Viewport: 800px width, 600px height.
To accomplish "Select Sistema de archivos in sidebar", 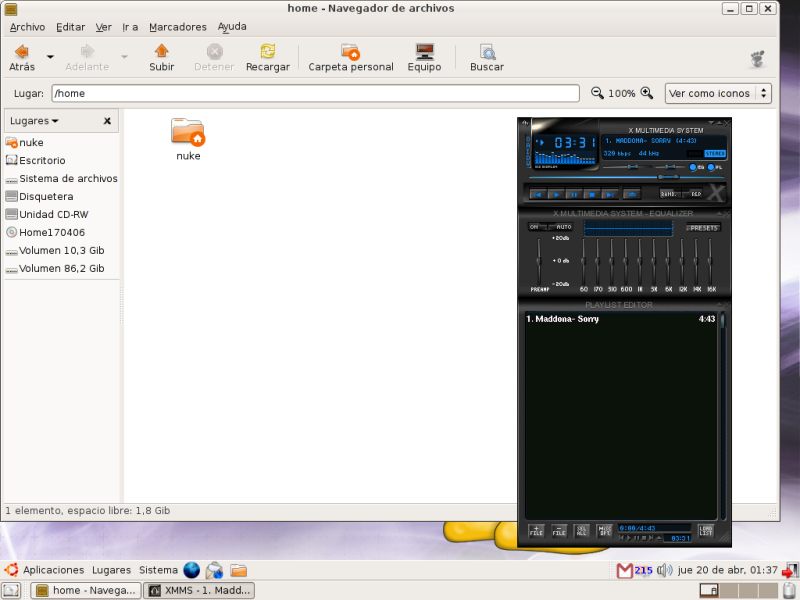I will click(x=61, y=179).
